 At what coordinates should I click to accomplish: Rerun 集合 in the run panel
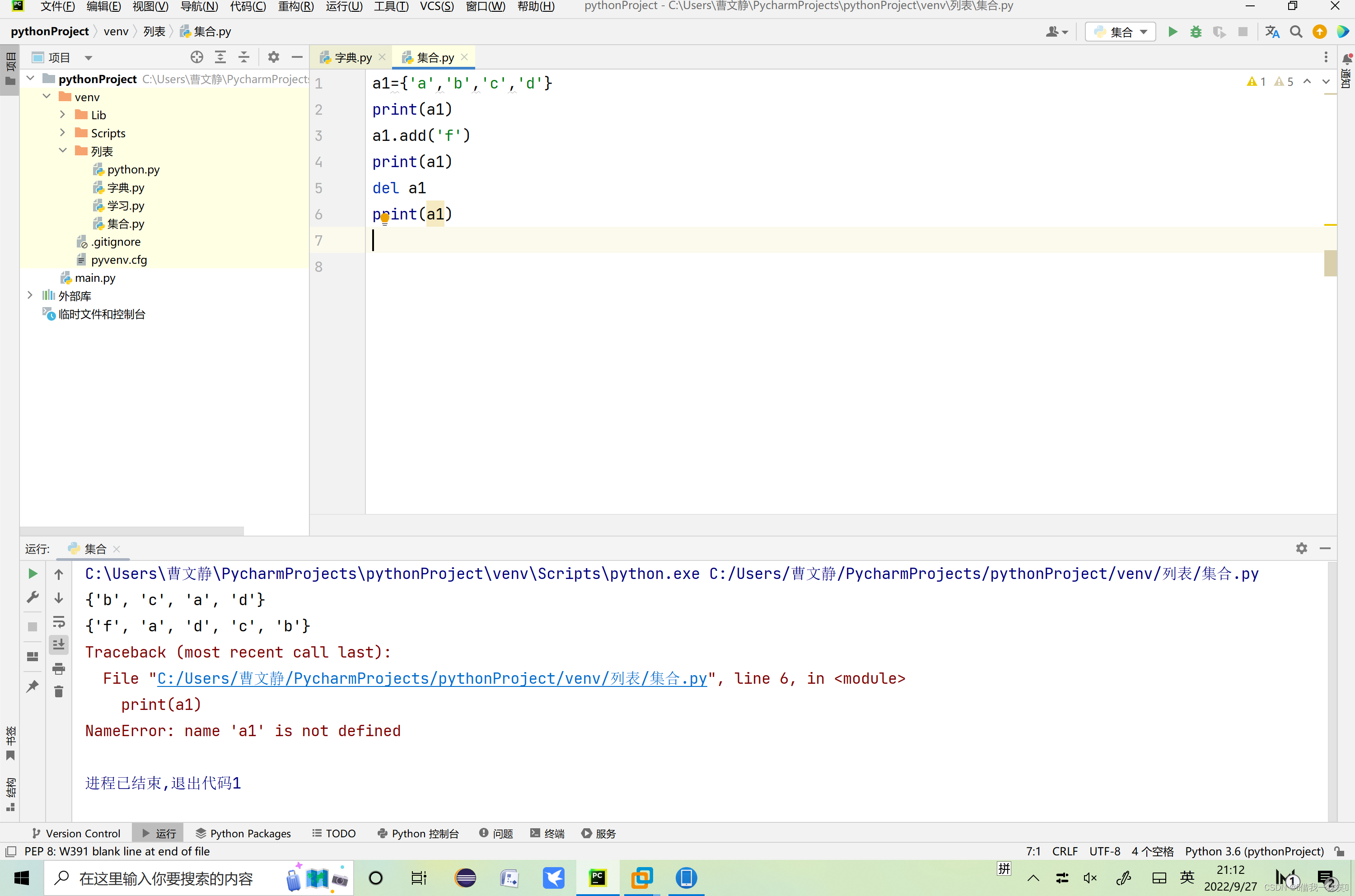33,574
